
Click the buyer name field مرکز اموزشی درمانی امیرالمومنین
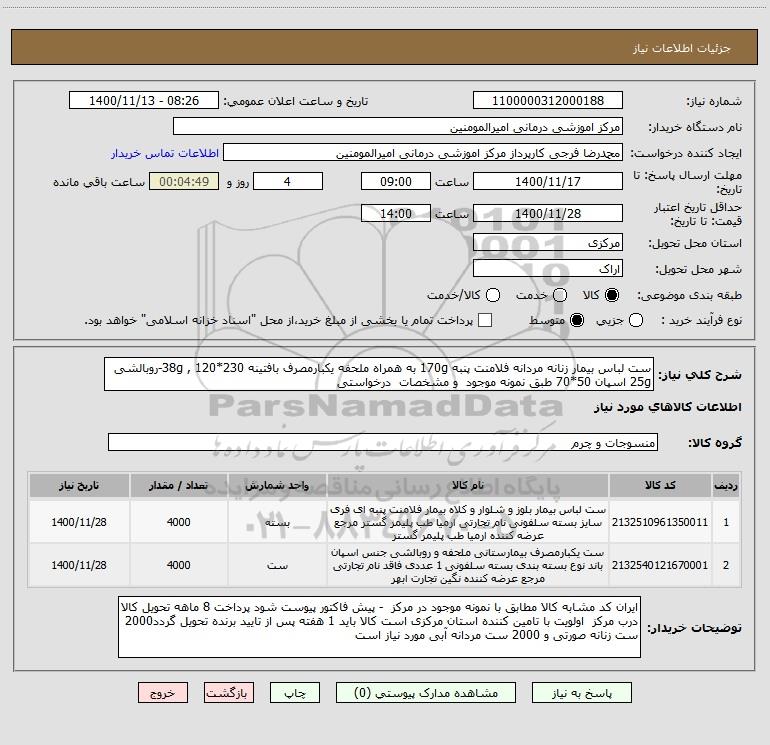398,127
